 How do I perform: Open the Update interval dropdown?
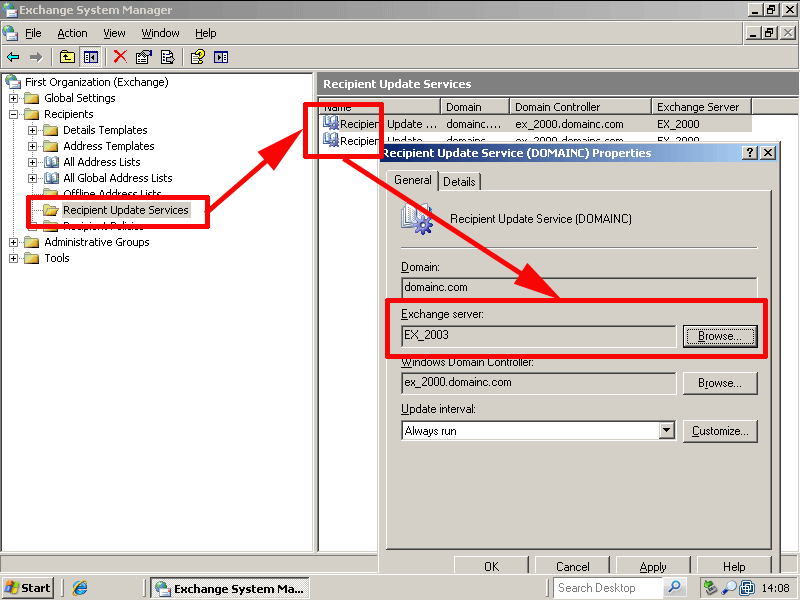coord(666,431)
